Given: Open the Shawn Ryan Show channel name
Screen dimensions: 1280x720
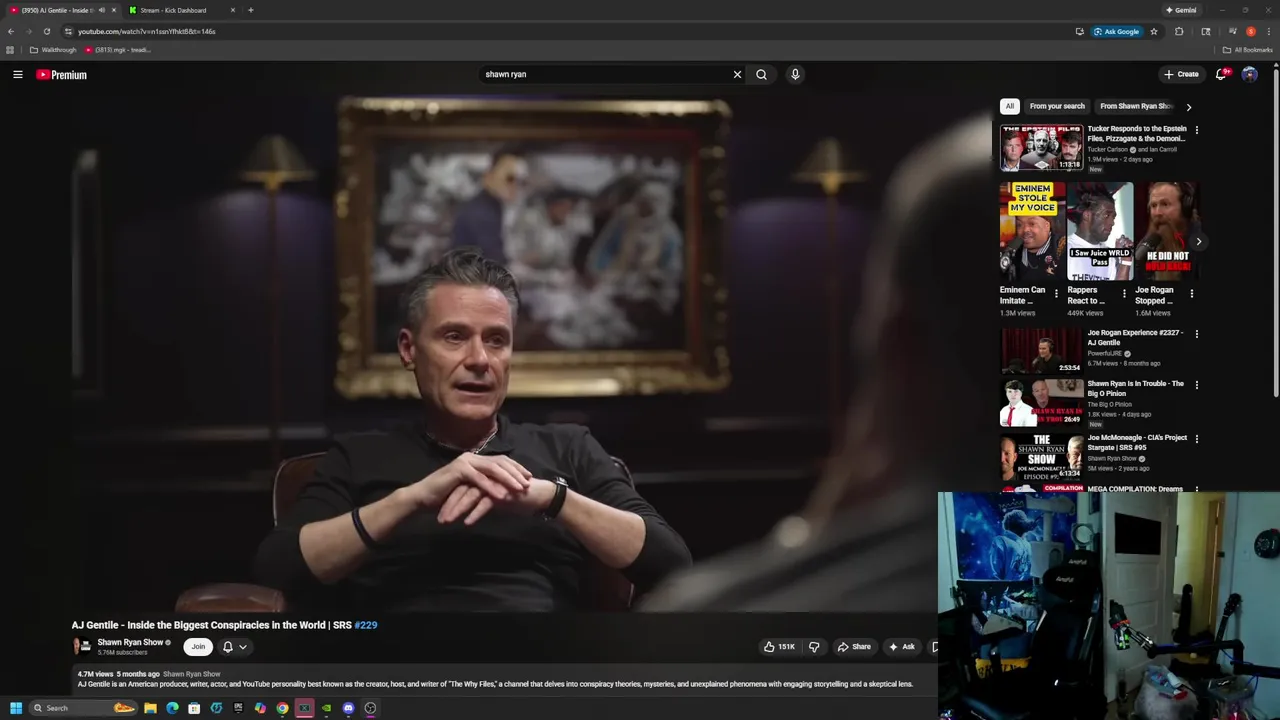Looking at the screenshot, I should 130,643.
